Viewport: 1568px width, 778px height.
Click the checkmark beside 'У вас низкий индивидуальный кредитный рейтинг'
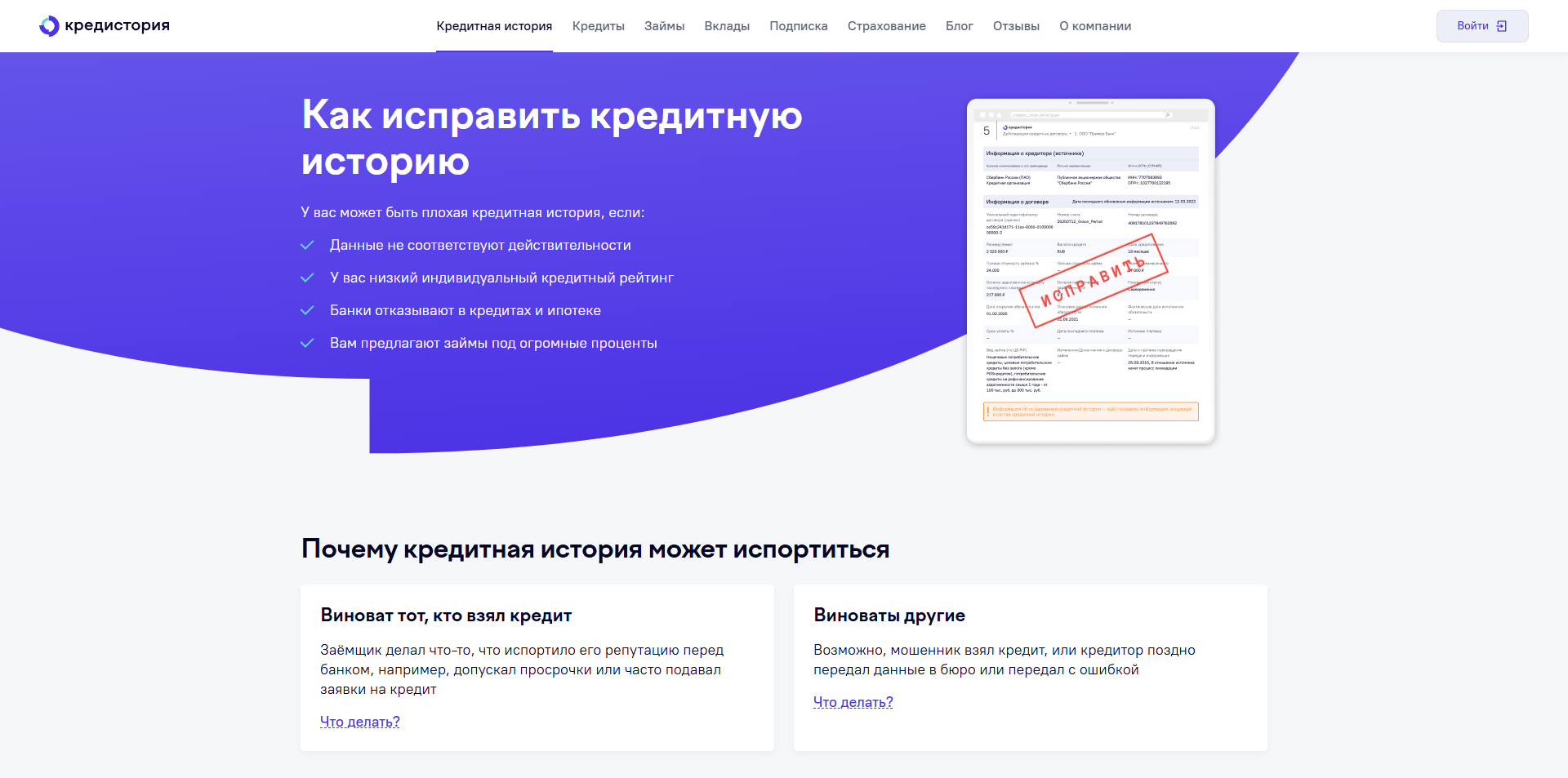[310, 276]
